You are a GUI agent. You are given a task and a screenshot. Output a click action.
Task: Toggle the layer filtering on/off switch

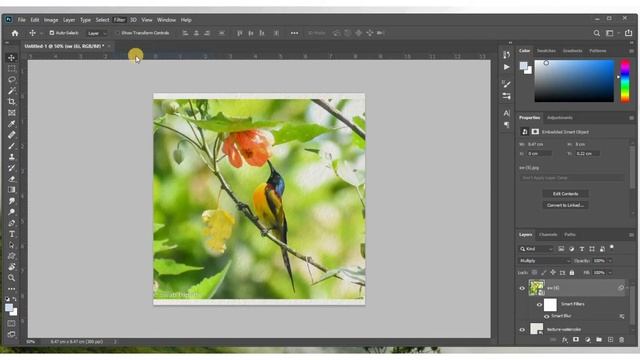pos(611,247)
